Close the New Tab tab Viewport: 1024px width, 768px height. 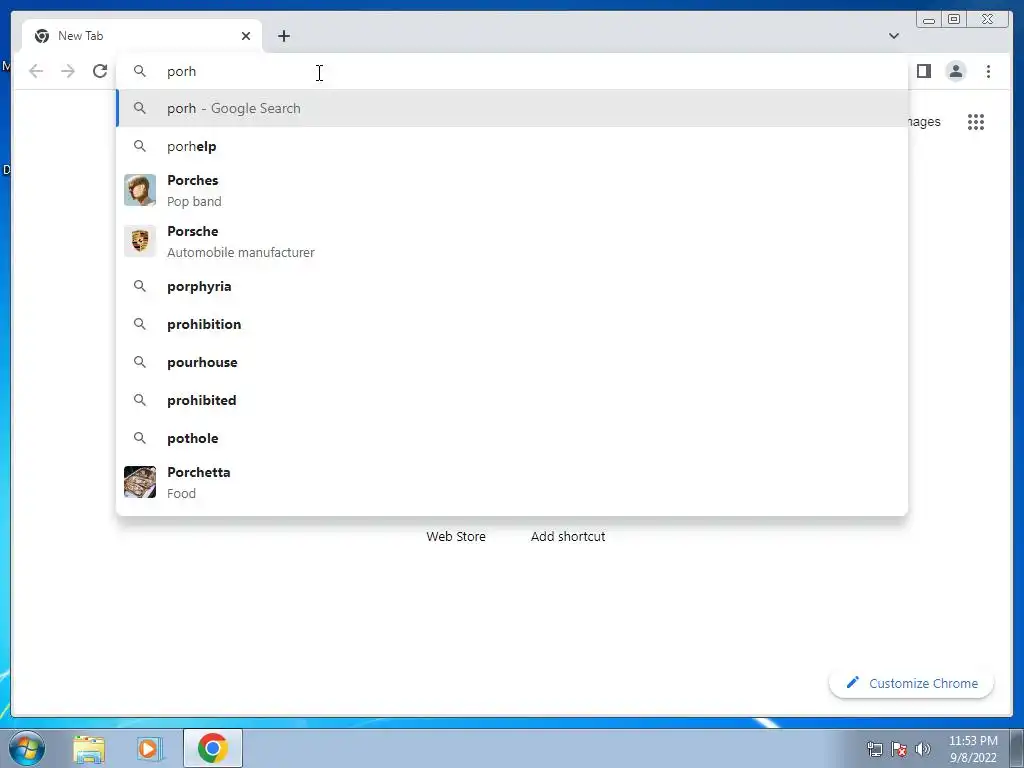point(246,36)
